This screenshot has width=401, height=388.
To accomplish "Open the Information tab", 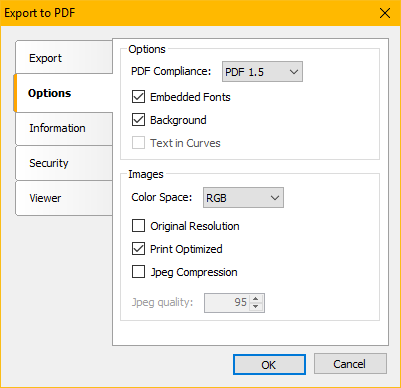I will tap(64, 128).
